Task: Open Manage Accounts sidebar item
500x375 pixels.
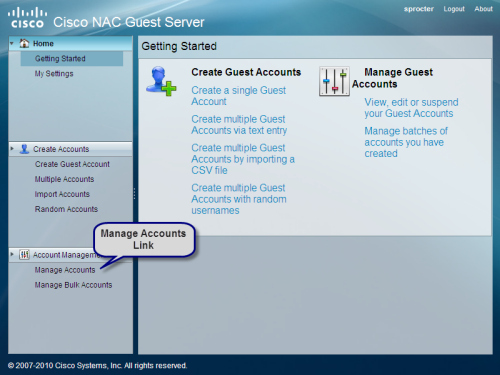Action: [x=65, y=270]
